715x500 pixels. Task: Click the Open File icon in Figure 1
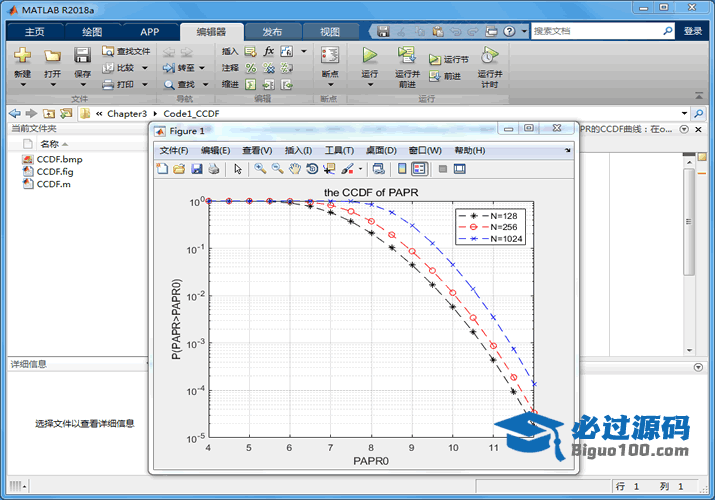click(x=179, y=169)
